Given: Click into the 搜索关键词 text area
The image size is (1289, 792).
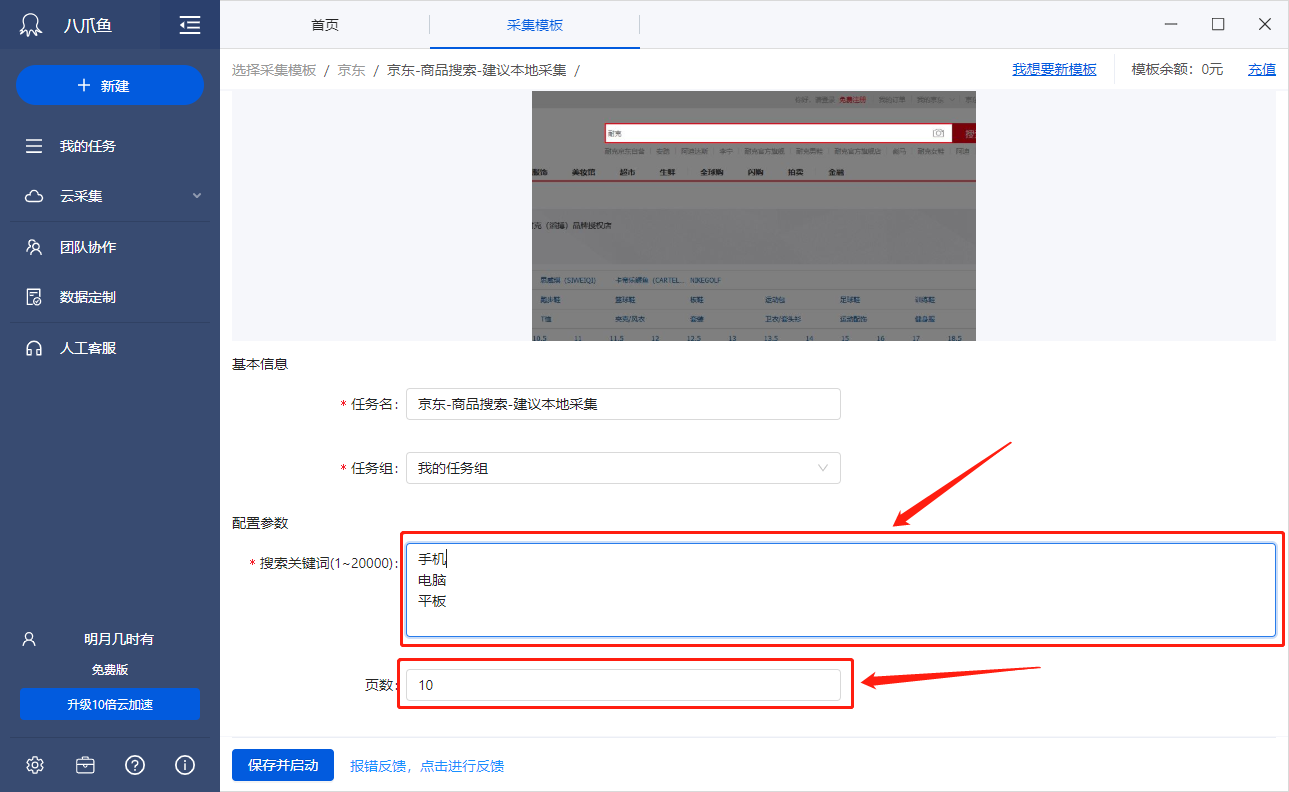Looking at the screenshot, I should point(841,590).
